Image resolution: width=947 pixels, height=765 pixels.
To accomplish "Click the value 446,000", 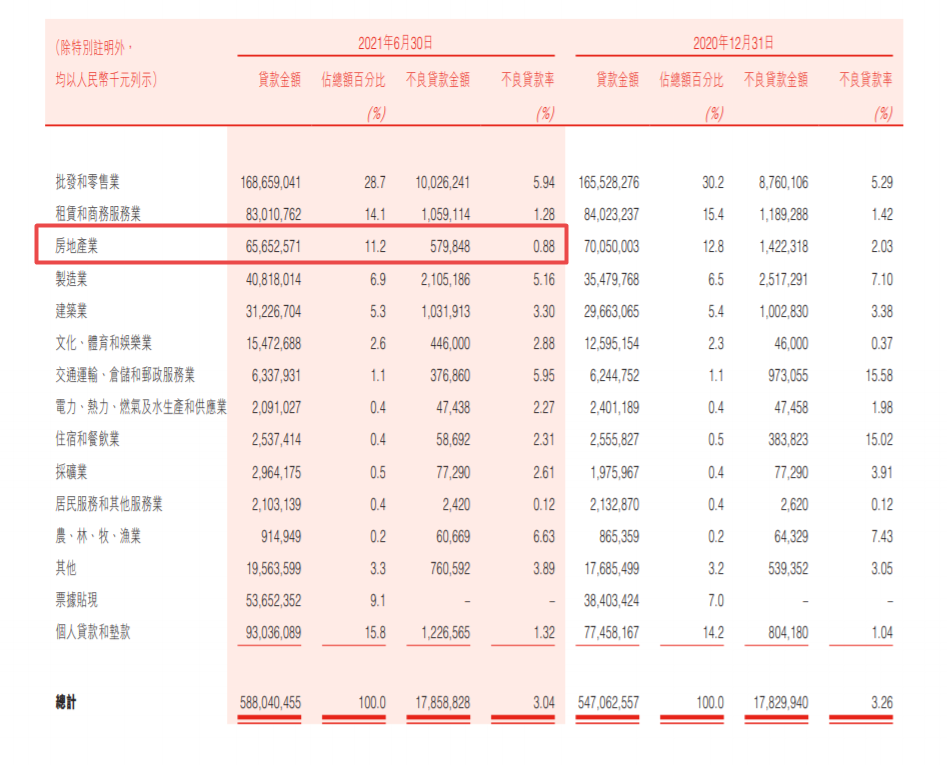I will 450,344.
